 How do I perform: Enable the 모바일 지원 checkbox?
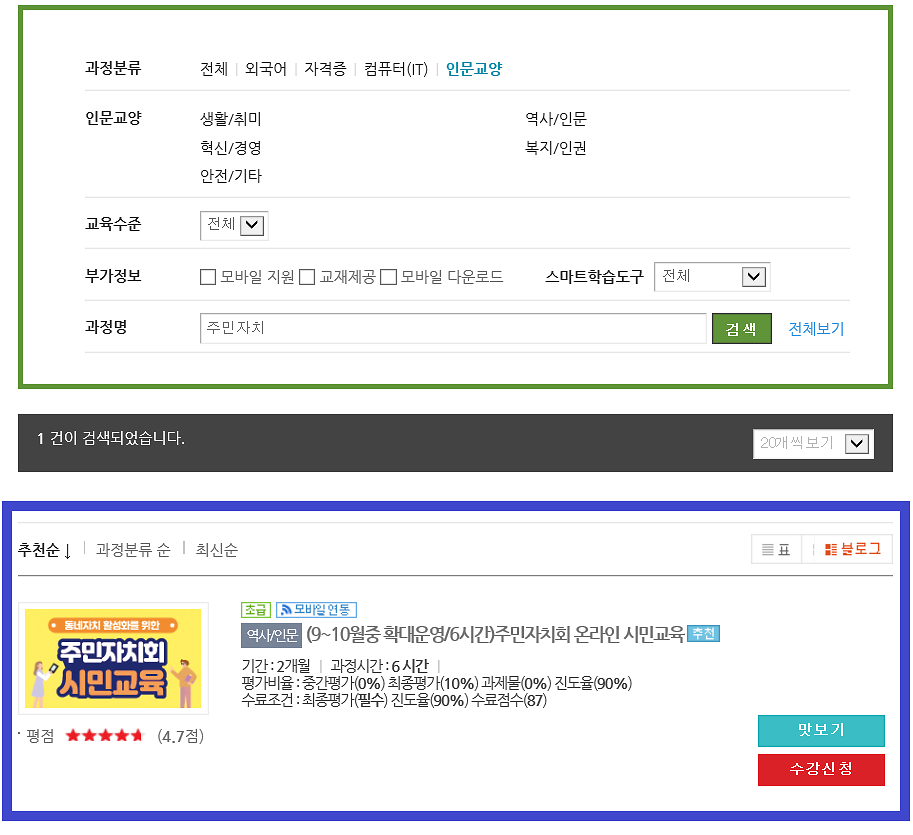click(x=208, y=277)
